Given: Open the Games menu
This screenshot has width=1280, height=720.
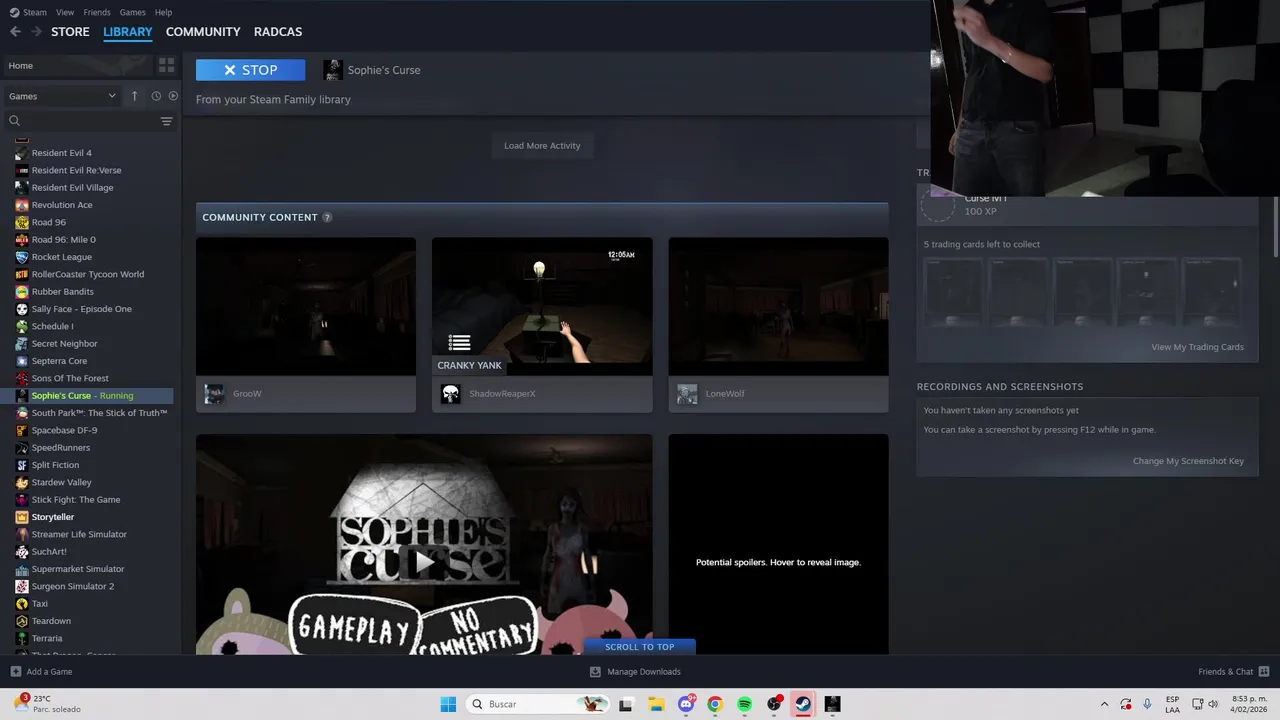Looking at the screenshot, I should [x=132, y=12].
